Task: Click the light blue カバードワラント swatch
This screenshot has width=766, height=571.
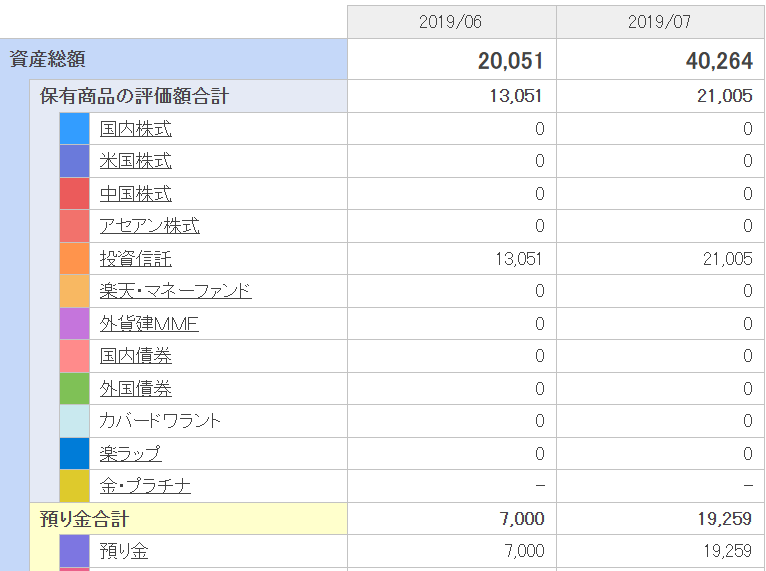Action: tap(75, 421)
